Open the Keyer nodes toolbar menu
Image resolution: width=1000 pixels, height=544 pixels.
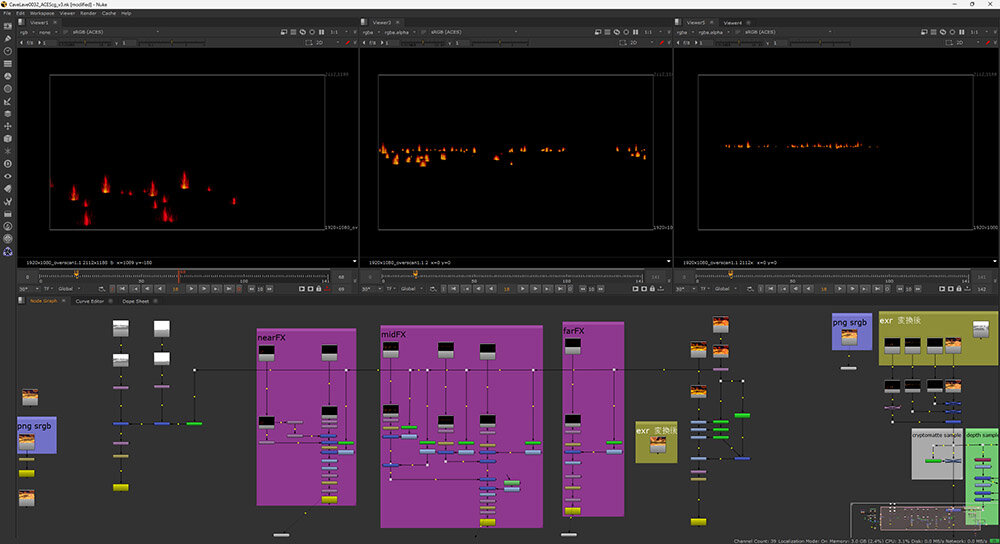tap(8, 101)
